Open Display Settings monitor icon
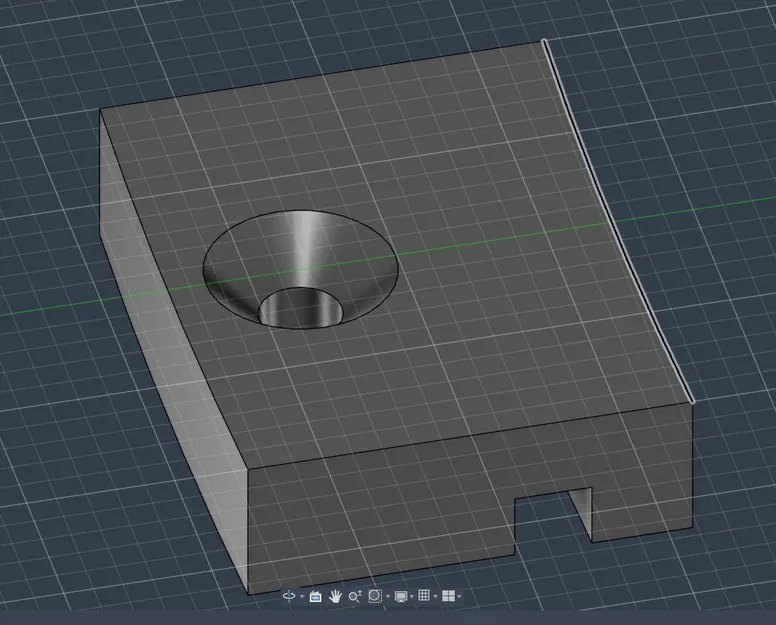Viewport: 776px width, 625px height. tap(400, 596)
